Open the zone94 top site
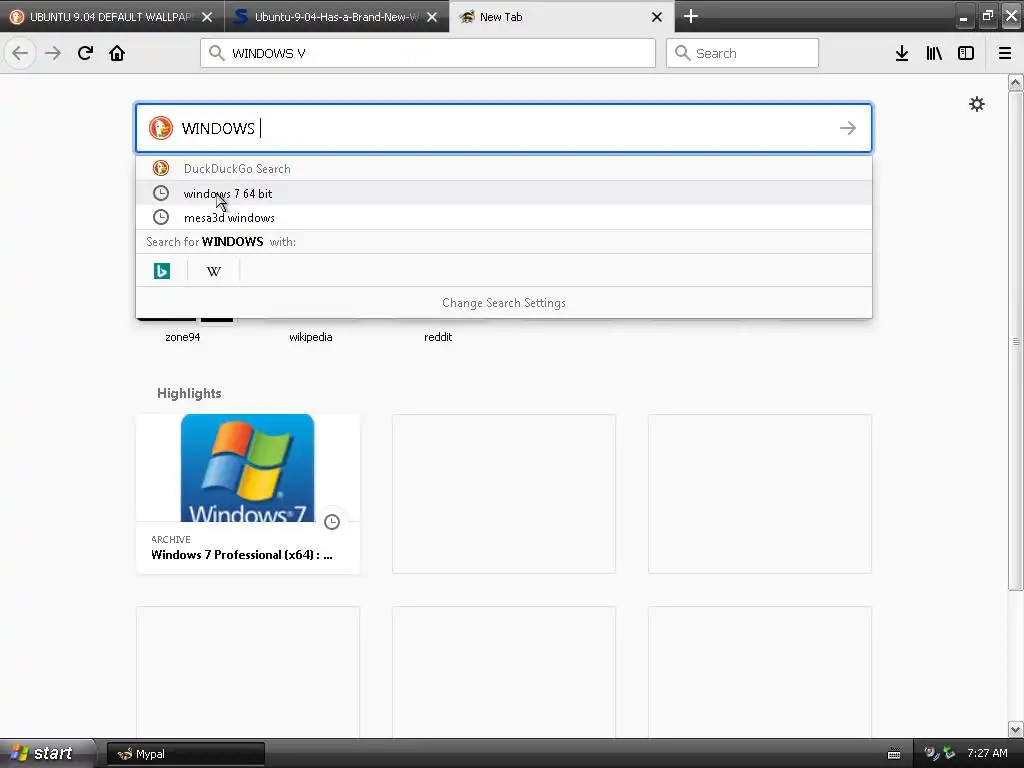Screen dimensions: 1024x768 [183, 337]
